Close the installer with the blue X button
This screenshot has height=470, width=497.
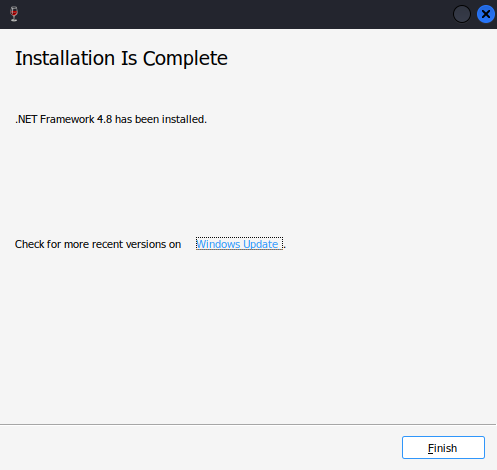486,14
